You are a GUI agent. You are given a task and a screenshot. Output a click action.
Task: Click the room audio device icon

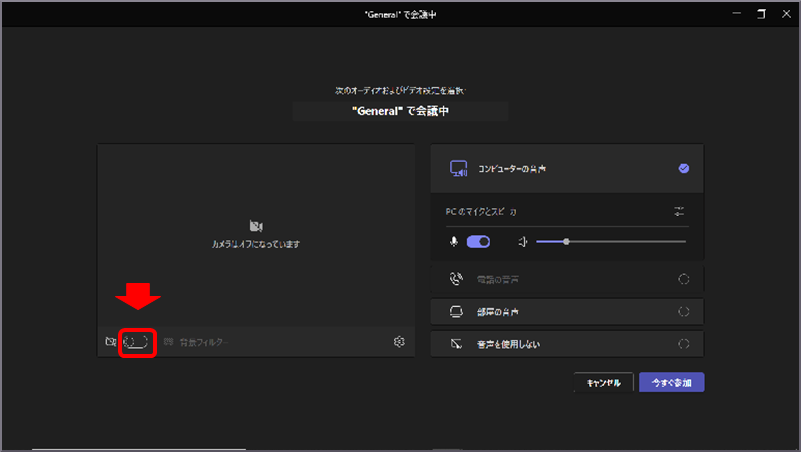click(456, 312)
